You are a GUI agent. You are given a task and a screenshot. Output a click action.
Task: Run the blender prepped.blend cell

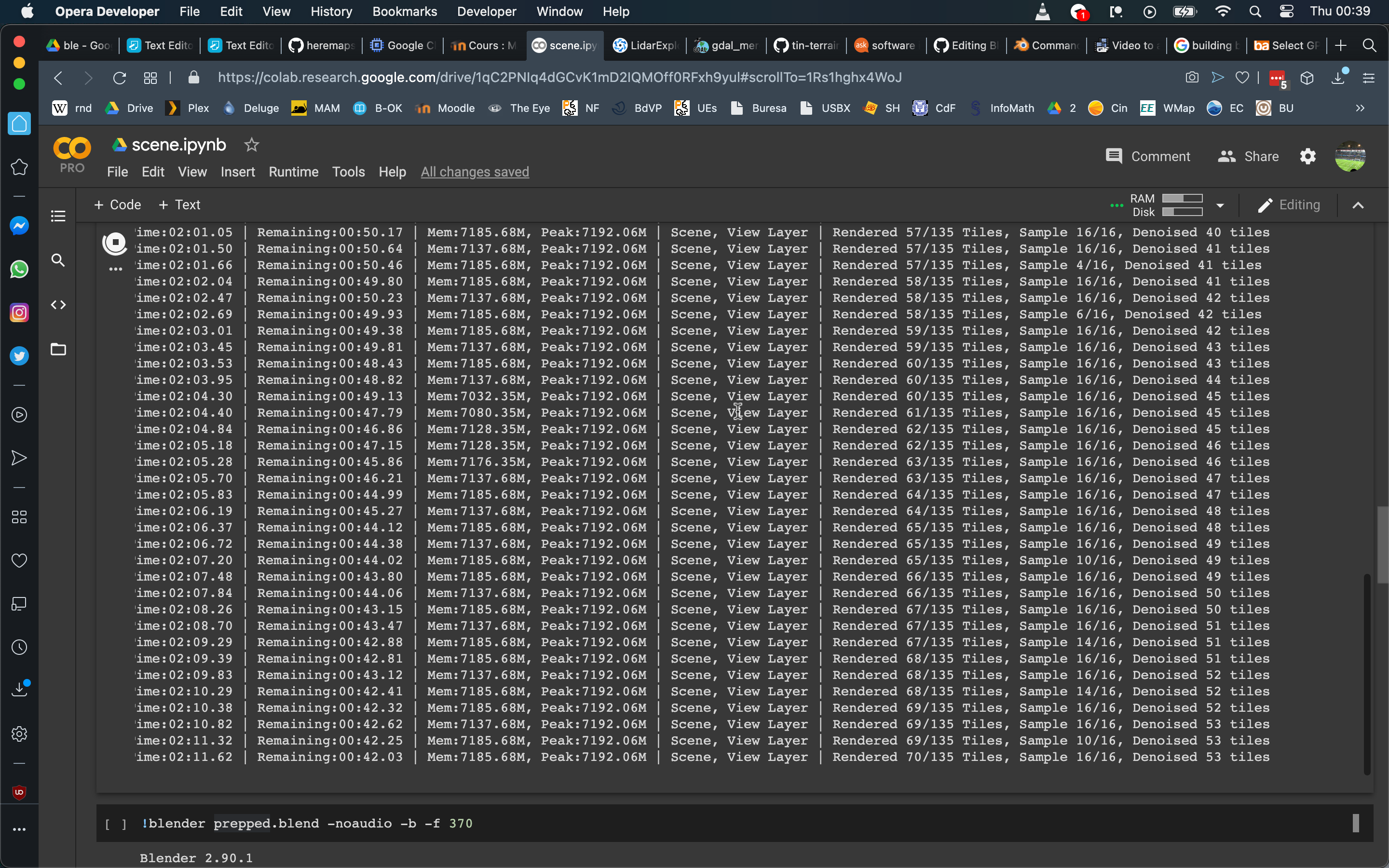tap(115, 824)
